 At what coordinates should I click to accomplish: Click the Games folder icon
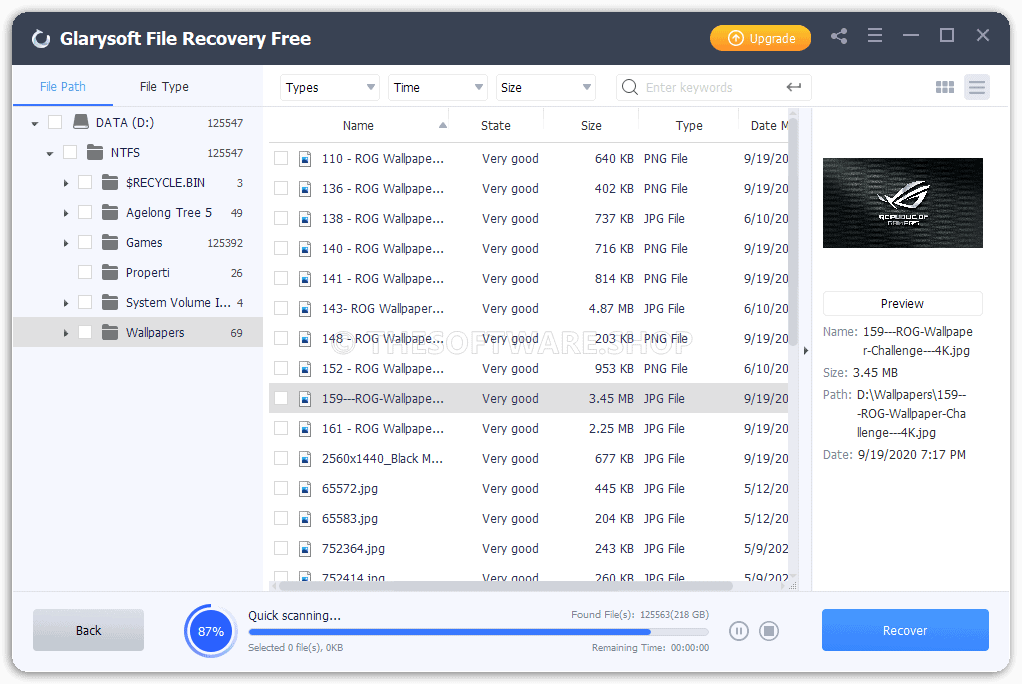[x=110, y=242]
